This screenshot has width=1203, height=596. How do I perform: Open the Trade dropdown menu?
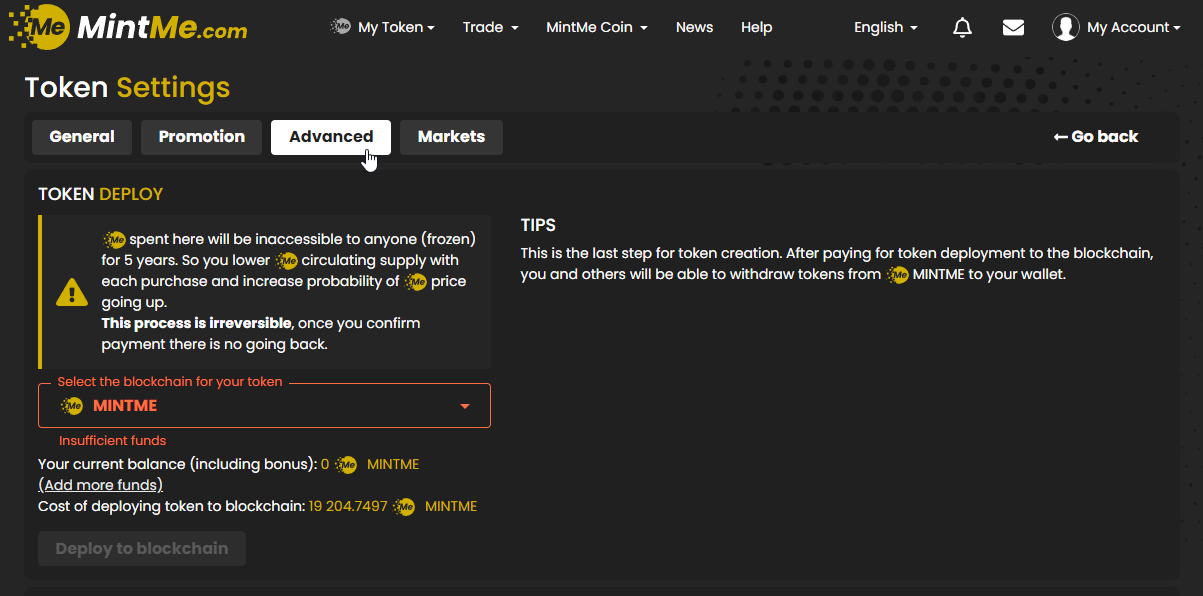click(490, 28)
